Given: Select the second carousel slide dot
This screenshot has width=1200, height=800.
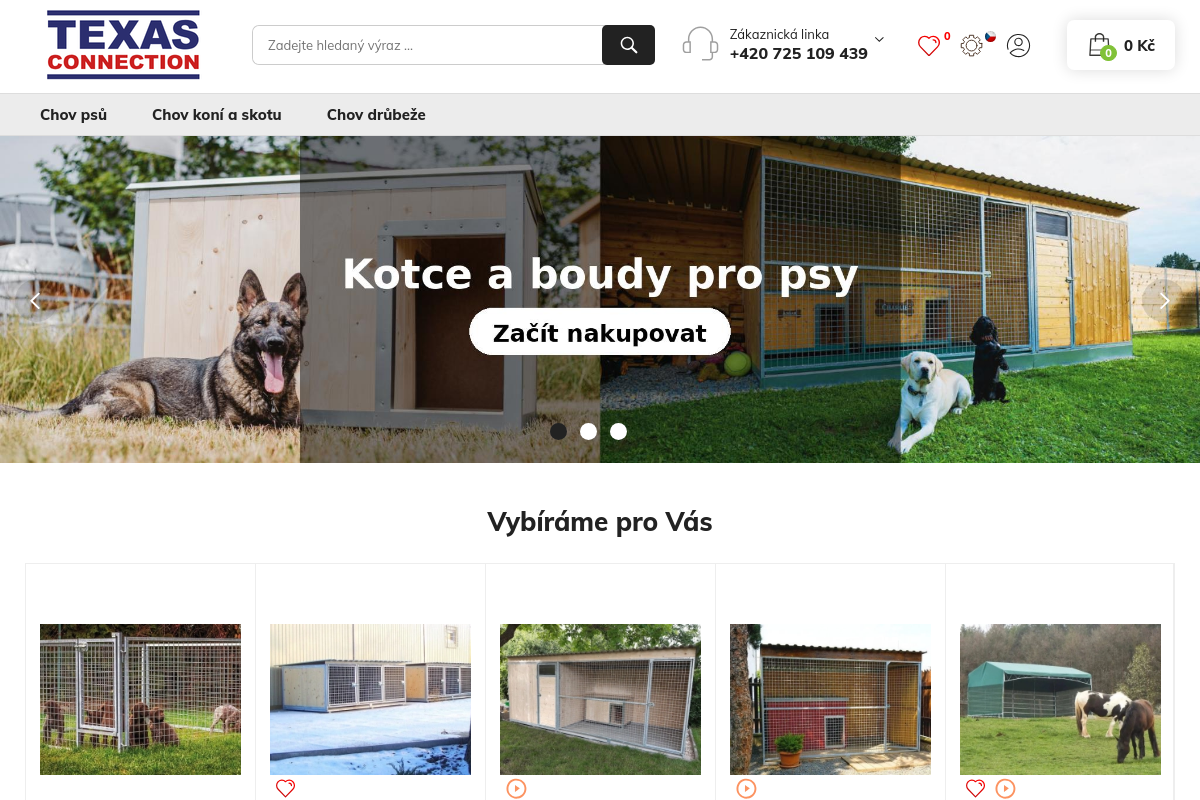Looking at the screenshot, I should [x=589, y=431].
